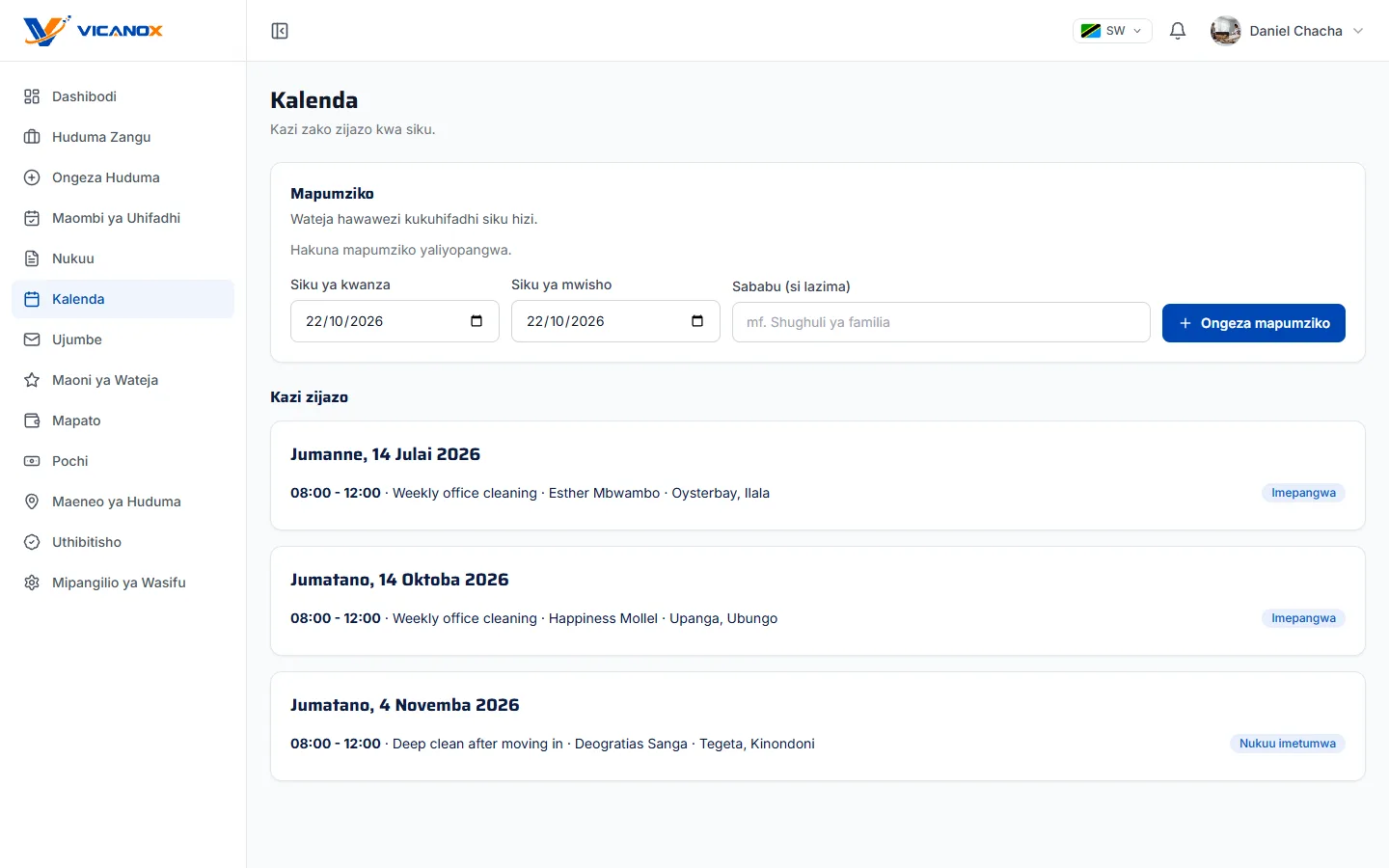
Task: Click the Kalenda calendar icon in sidebar
Action: coord(32,299)
